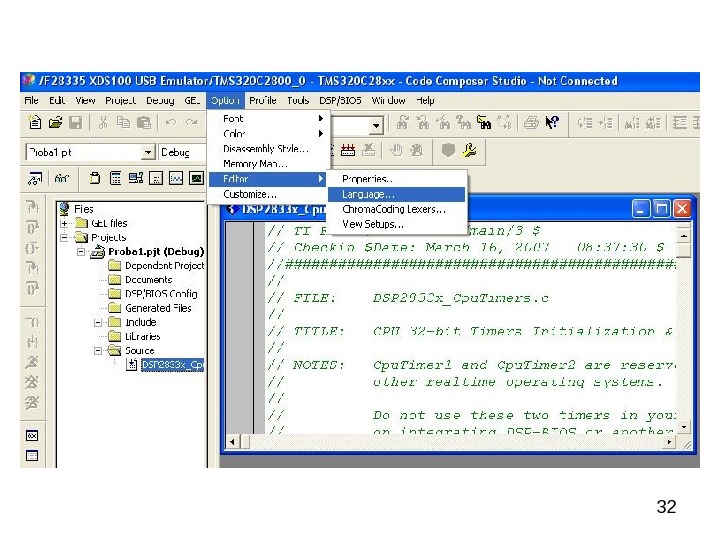Viewport: 720px width, 540px height.
Task: Click the Paste clipboard icon
Action: point(144,123)
